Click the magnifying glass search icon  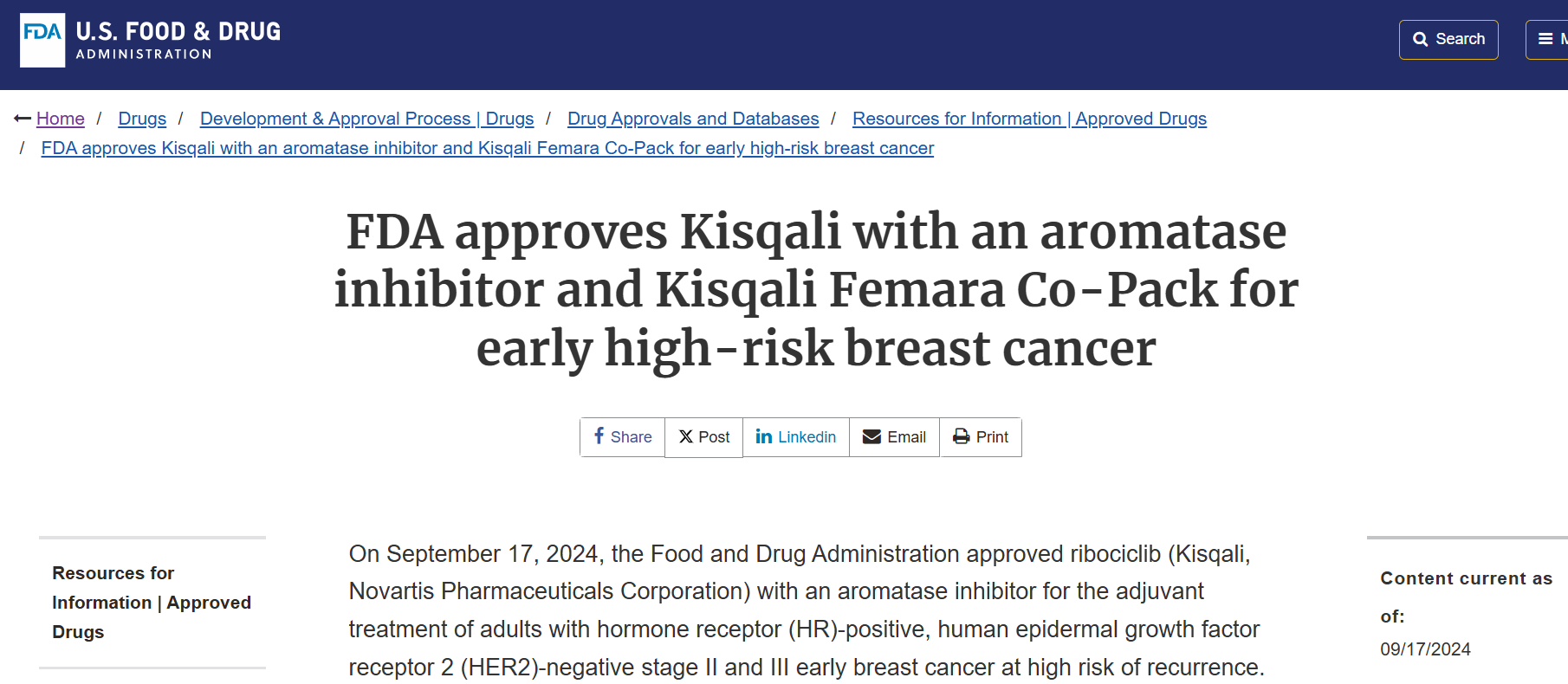click(1420, 40)
